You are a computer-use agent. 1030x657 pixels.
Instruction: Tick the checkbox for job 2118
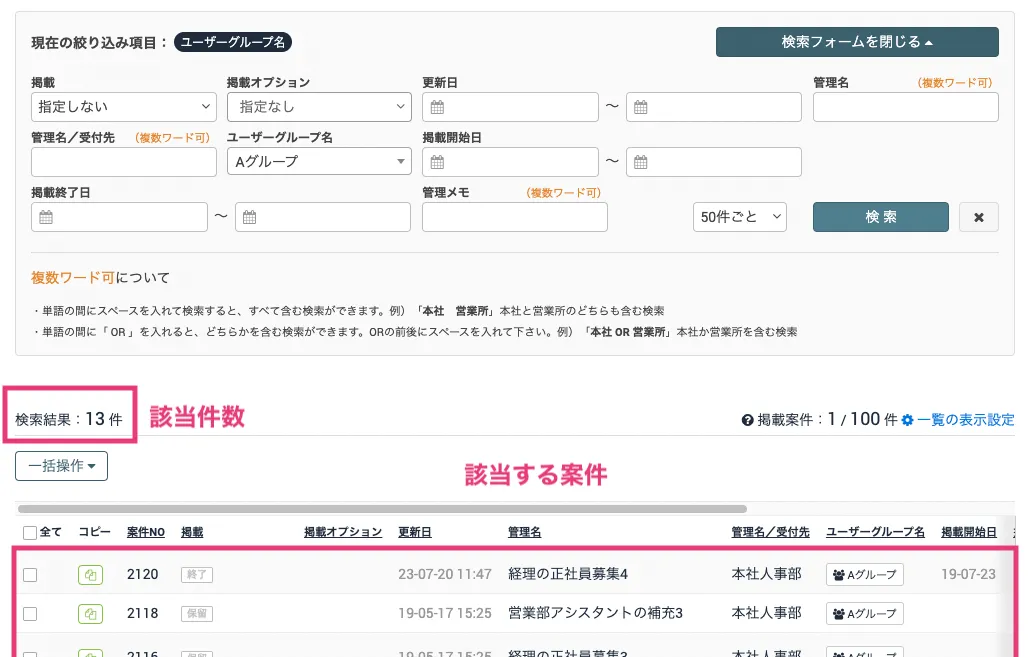(30, 613)
